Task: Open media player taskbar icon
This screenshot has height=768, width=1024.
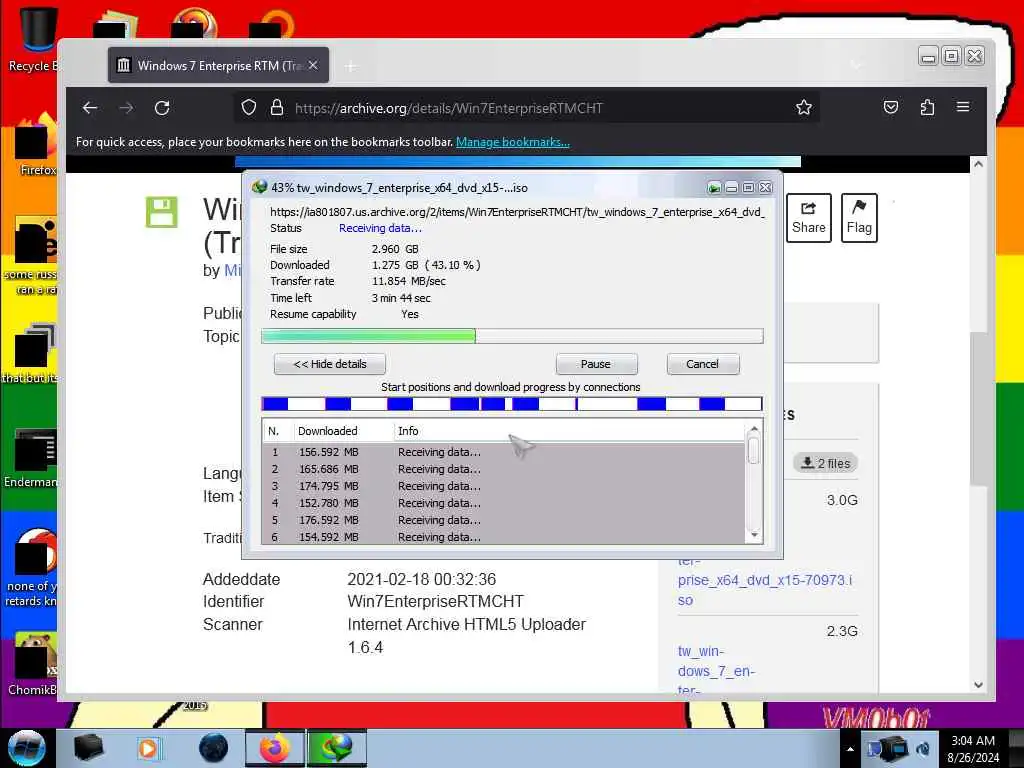Action: [148, 748]
